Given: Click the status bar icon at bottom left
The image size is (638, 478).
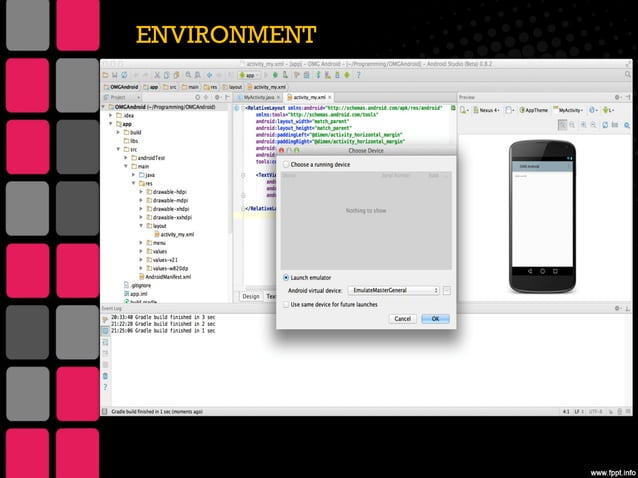Looking at the screenshot, I should coord(105,411).
